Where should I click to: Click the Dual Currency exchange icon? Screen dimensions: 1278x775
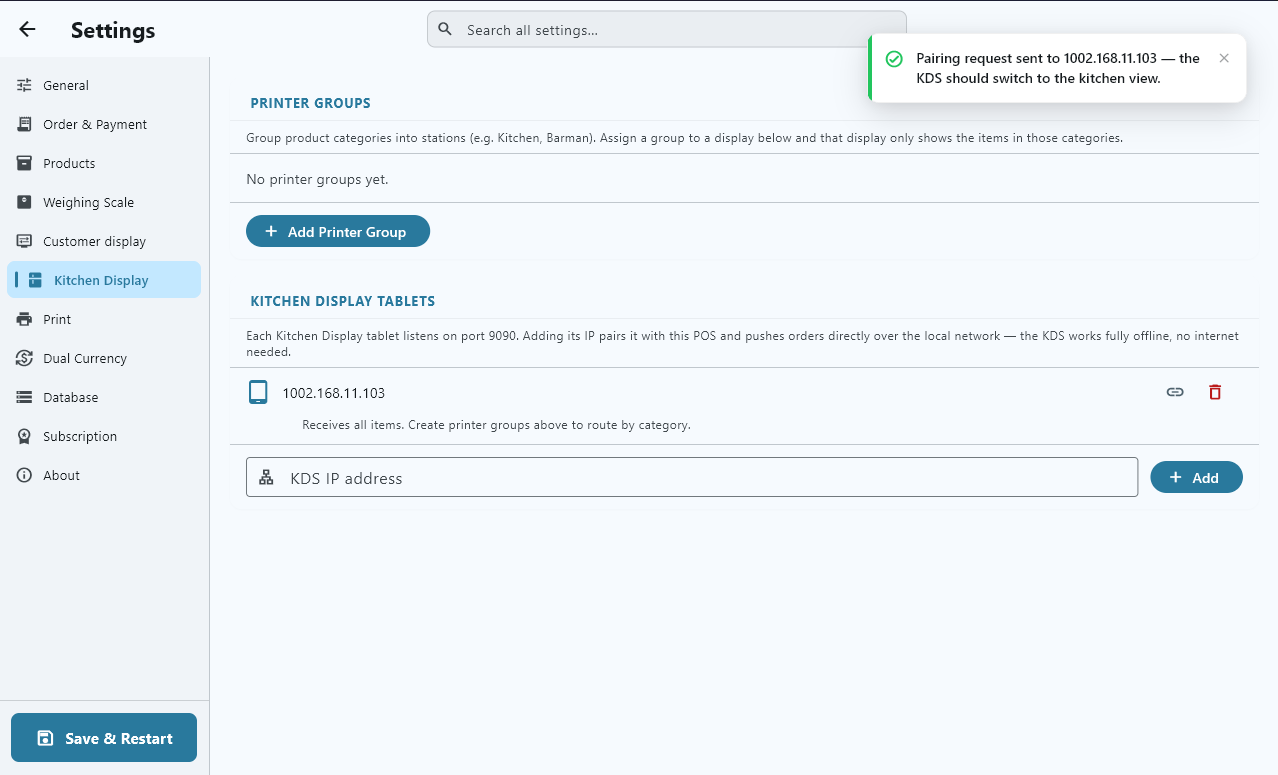point(25,358)
